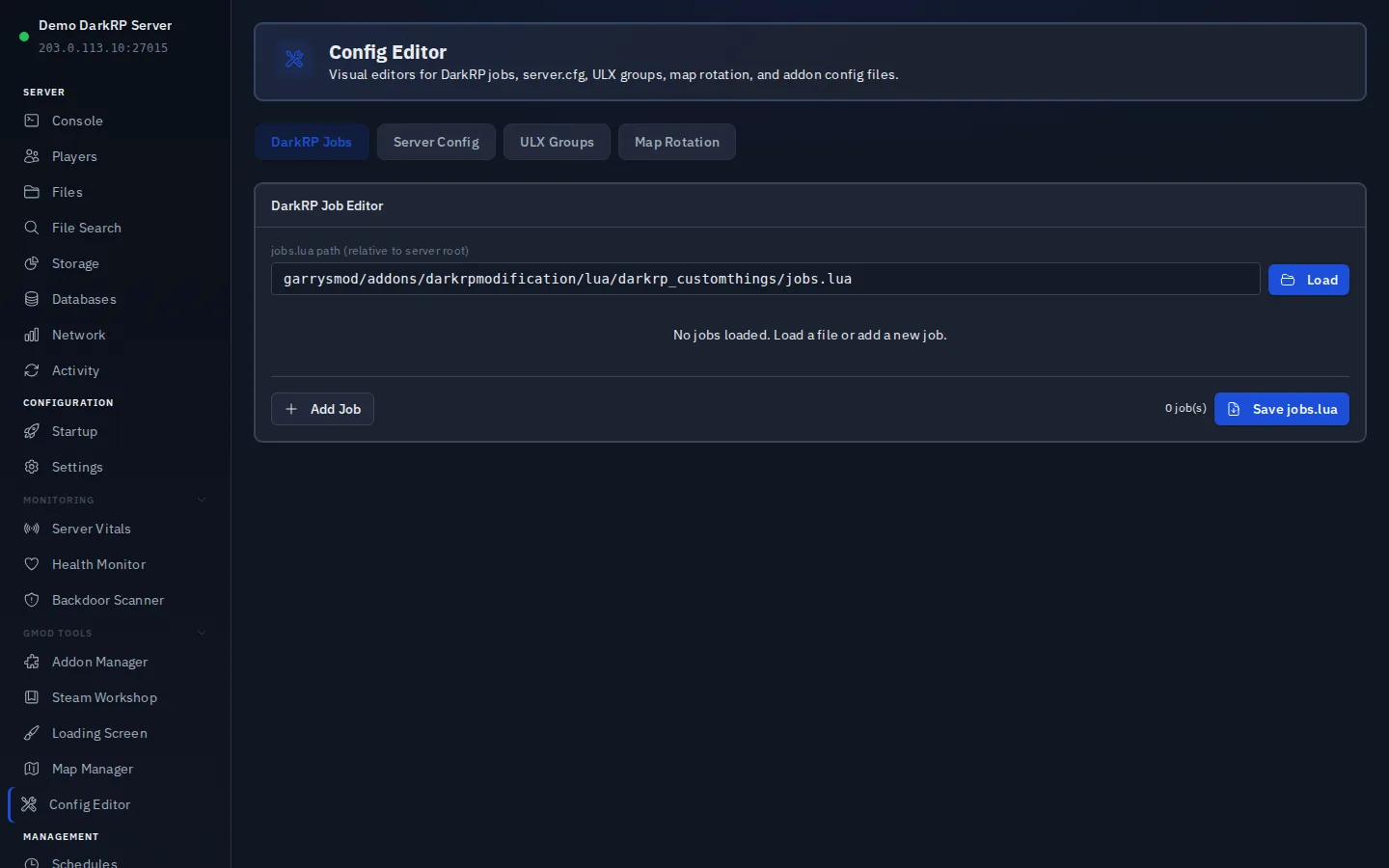Viewport: 1389px width, 868px height.
Task: Open Server Vitals monitoring
Action: point(116,529)
